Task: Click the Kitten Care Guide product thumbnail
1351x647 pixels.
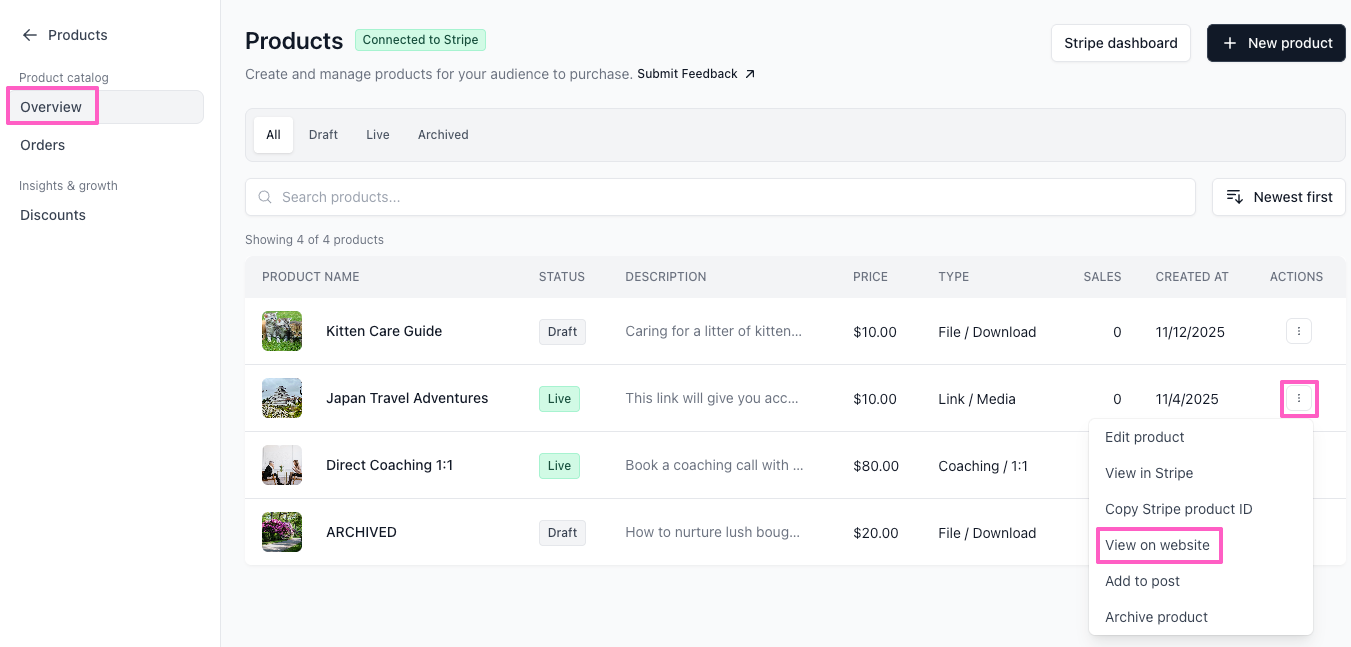Action: pyautogui.click(x=282, y=331)
